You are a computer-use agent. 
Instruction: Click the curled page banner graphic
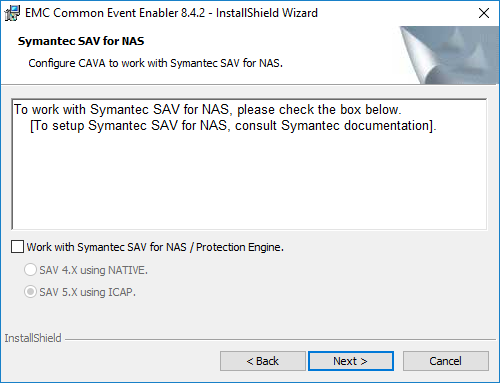coord(449,55)
